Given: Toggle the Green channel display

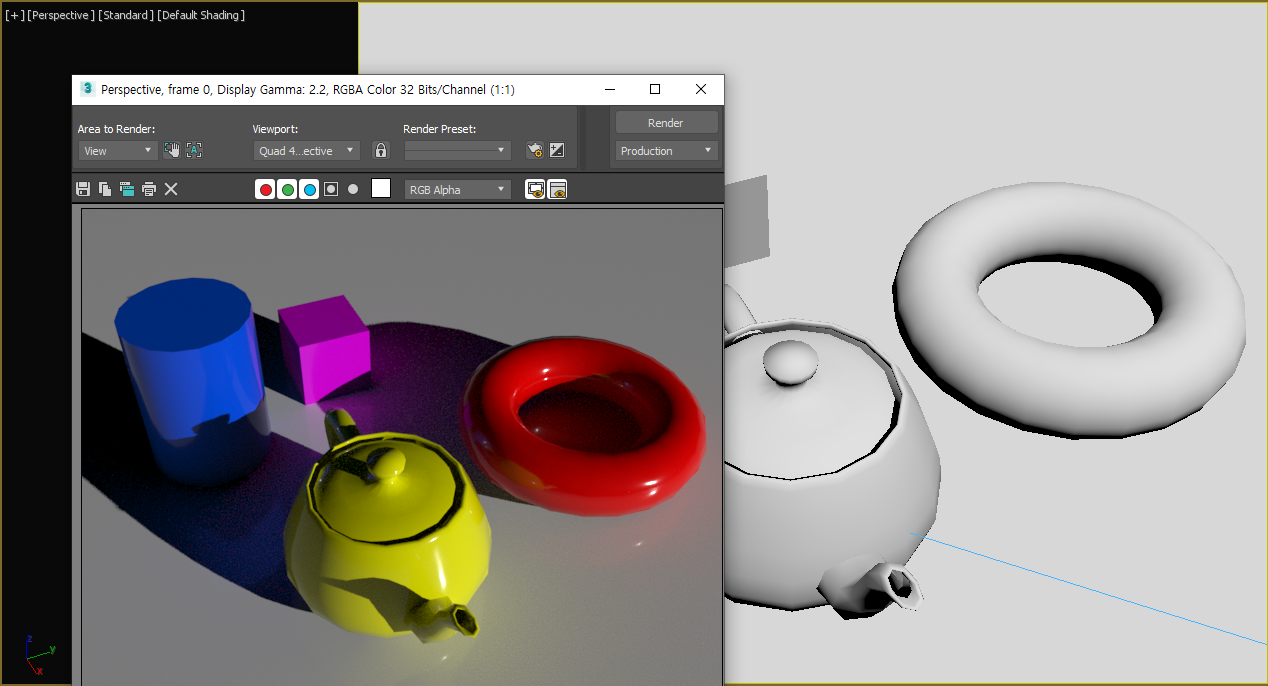Looking at the screenshot, I should click(x=288, y=189).
